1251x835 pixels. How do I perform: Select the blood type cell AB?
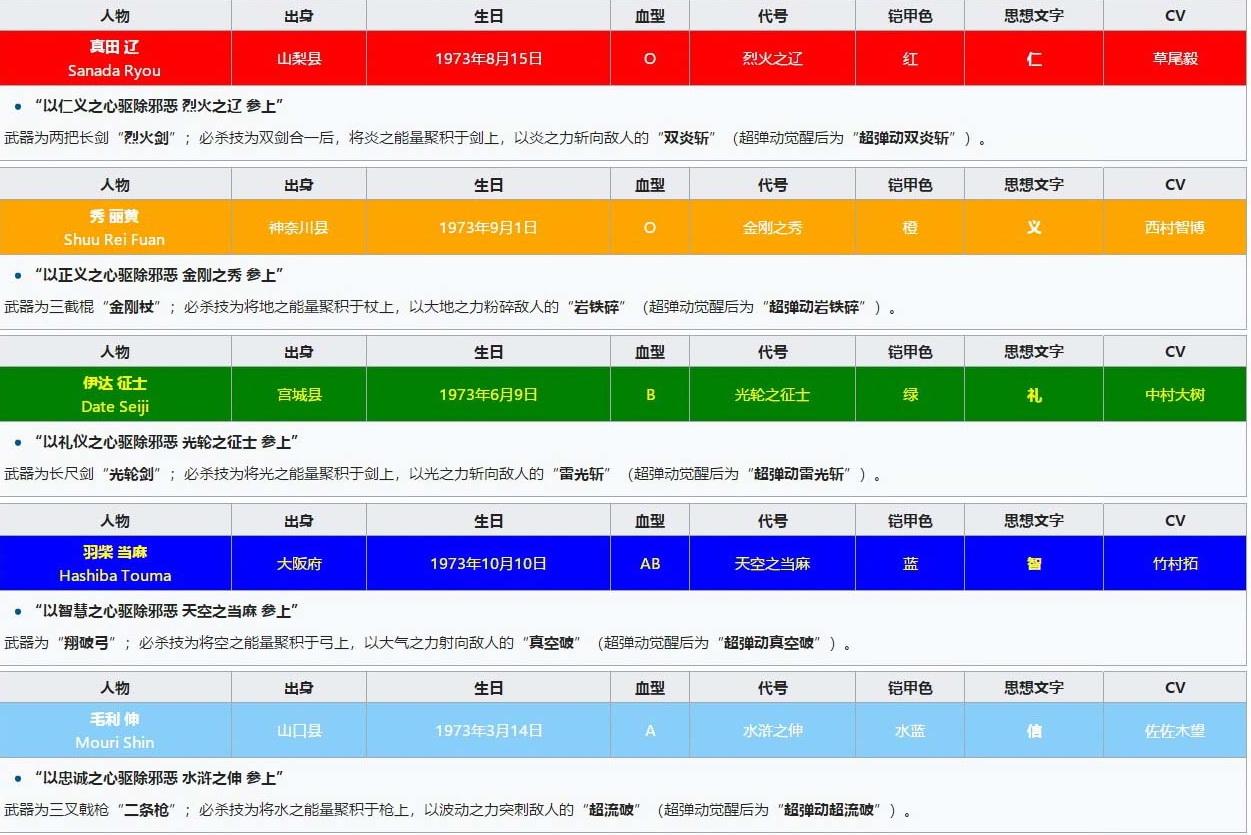click(x=650, y=563)
